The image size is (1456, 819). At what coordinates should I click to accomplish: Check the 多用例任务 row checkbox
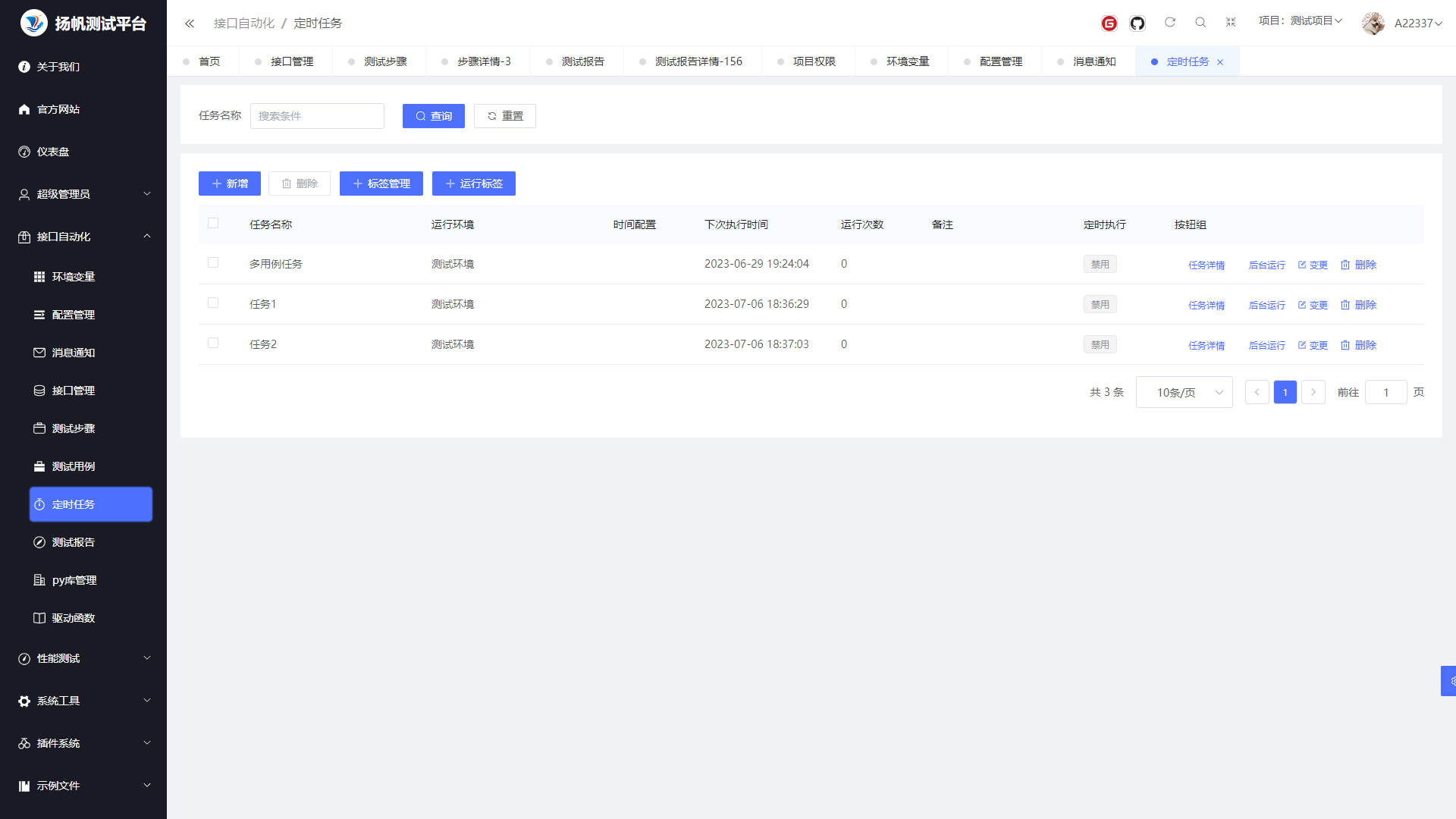213,262
